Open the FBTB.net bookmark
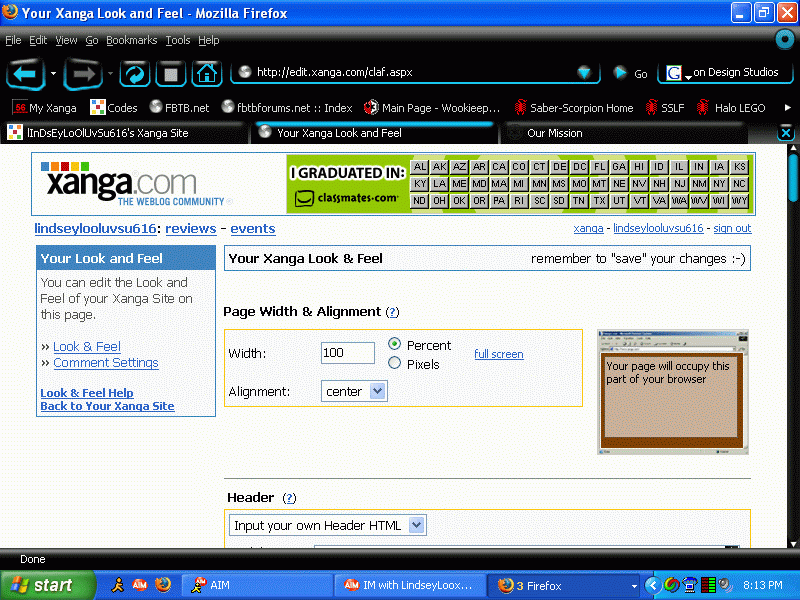 [180, 108]
